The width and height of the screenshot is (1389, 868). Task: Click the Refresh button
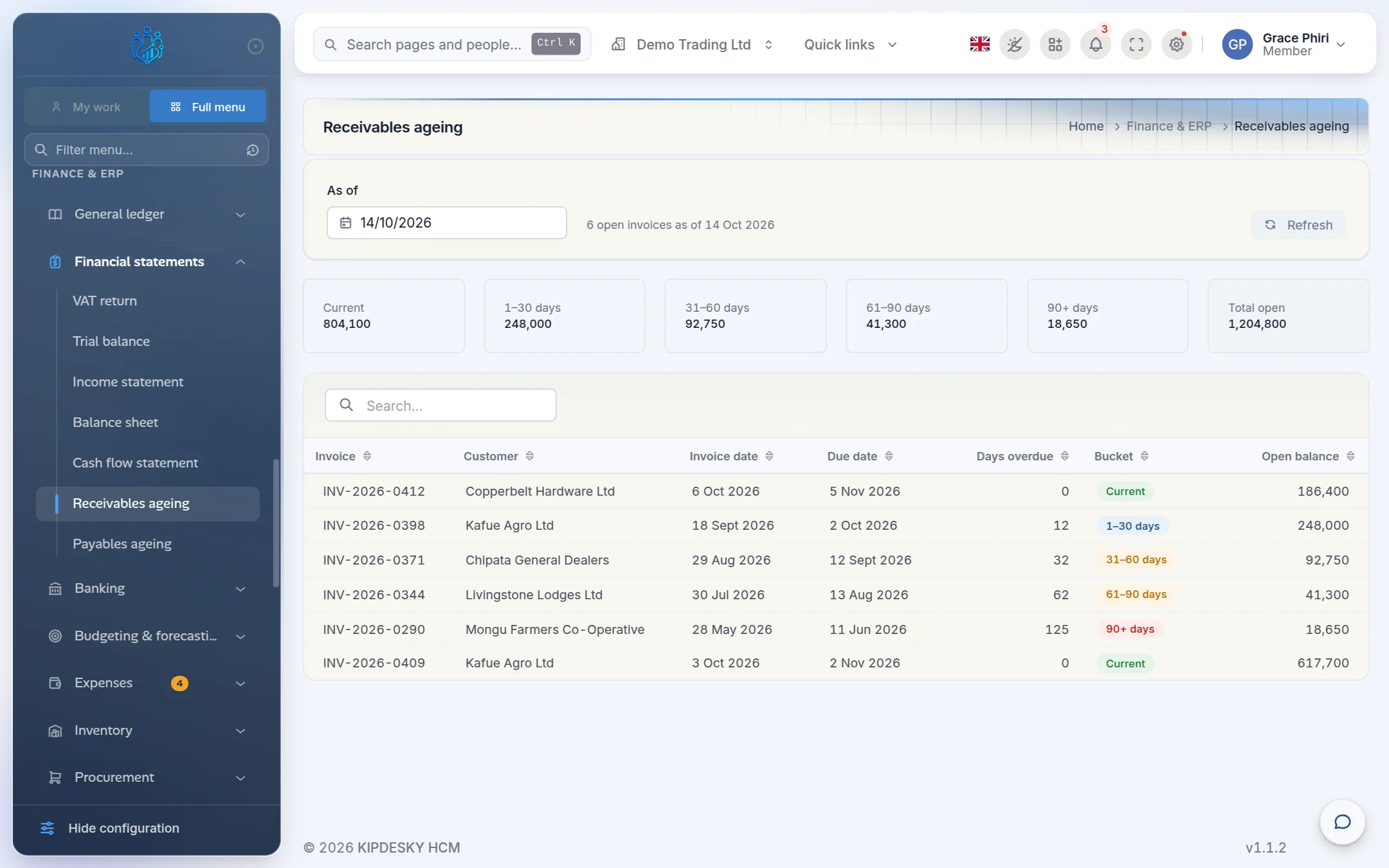click(x=1298, y=225)
